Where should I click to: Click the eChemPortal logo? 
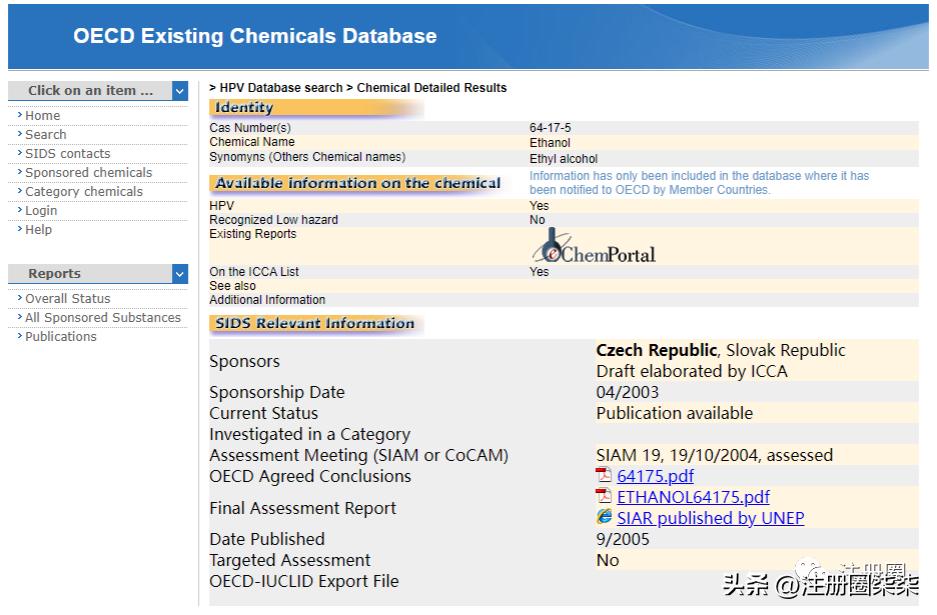(593, 247)
